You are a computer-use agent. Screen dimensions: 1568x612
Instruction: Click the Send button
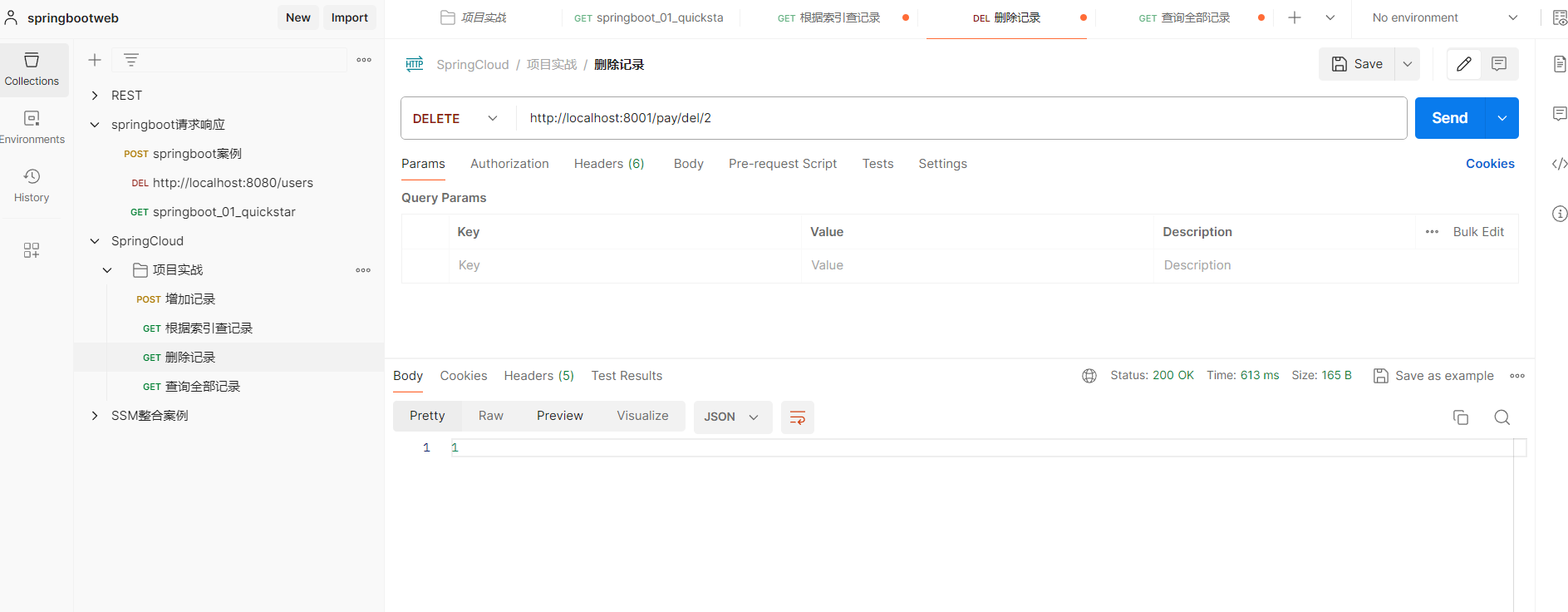1450,118
